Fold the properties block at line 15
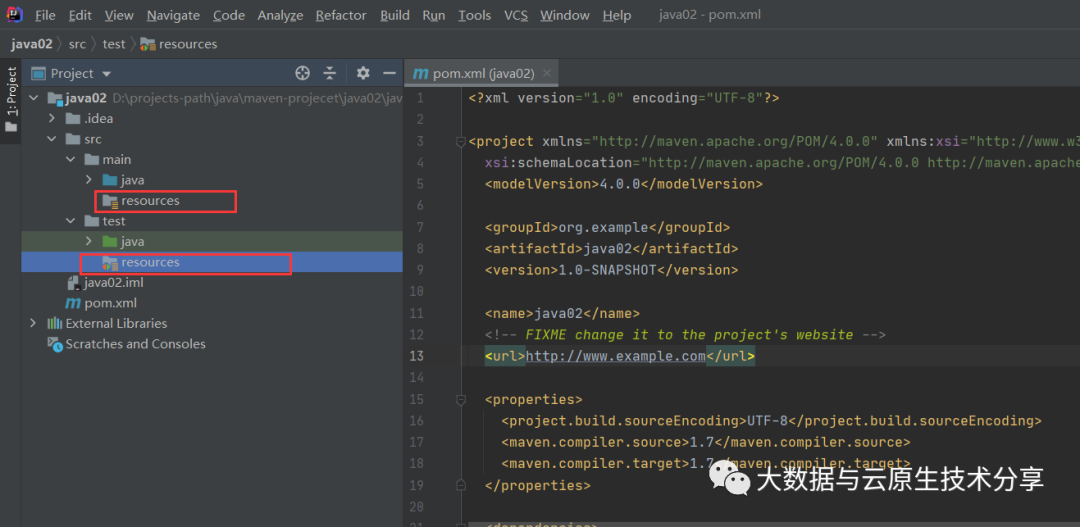Viewport: 1080px width, 527px height. coord(461,400)
